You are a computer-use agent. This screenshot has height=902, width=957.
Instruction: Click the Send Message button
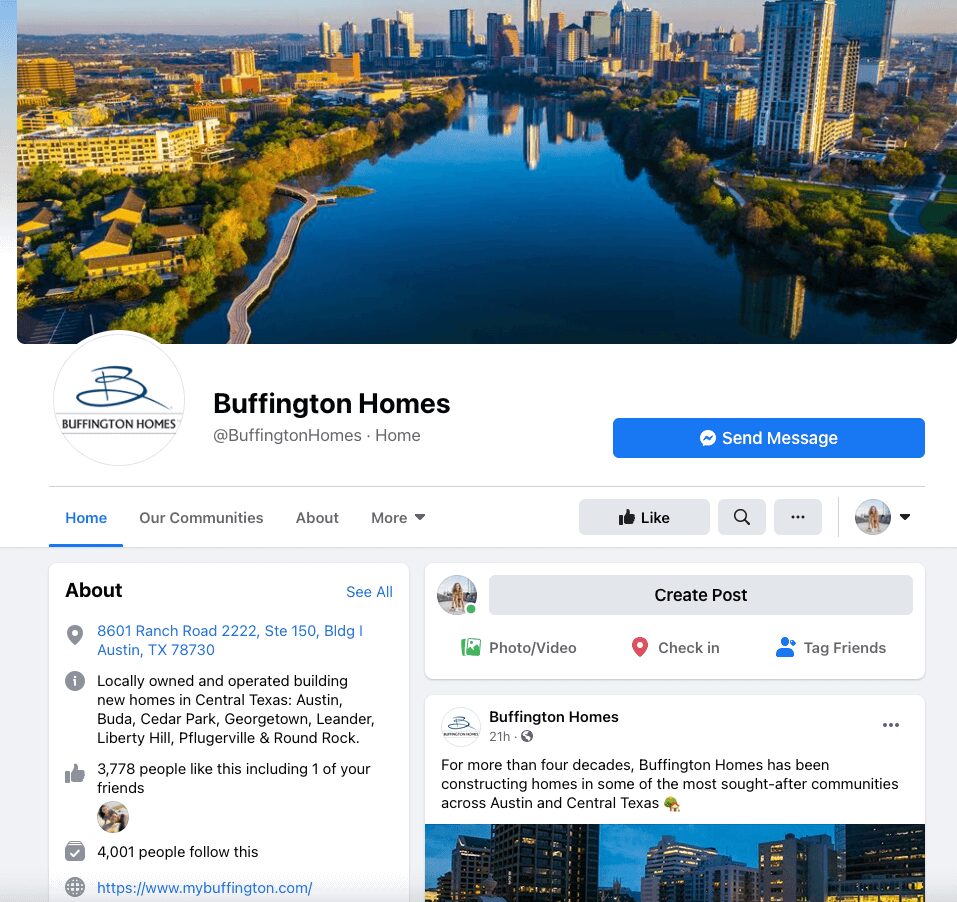tap(768, 438)
